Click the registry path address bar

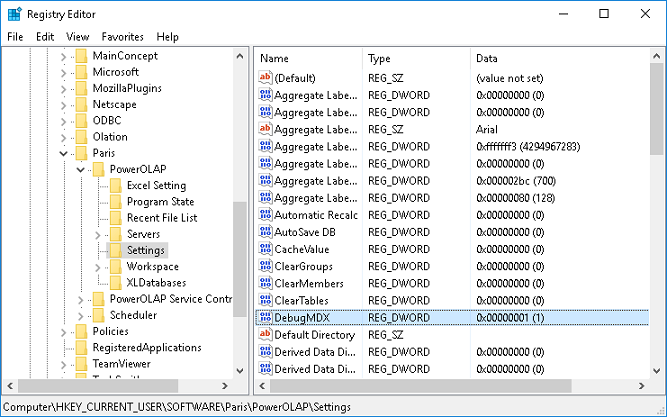333,407
